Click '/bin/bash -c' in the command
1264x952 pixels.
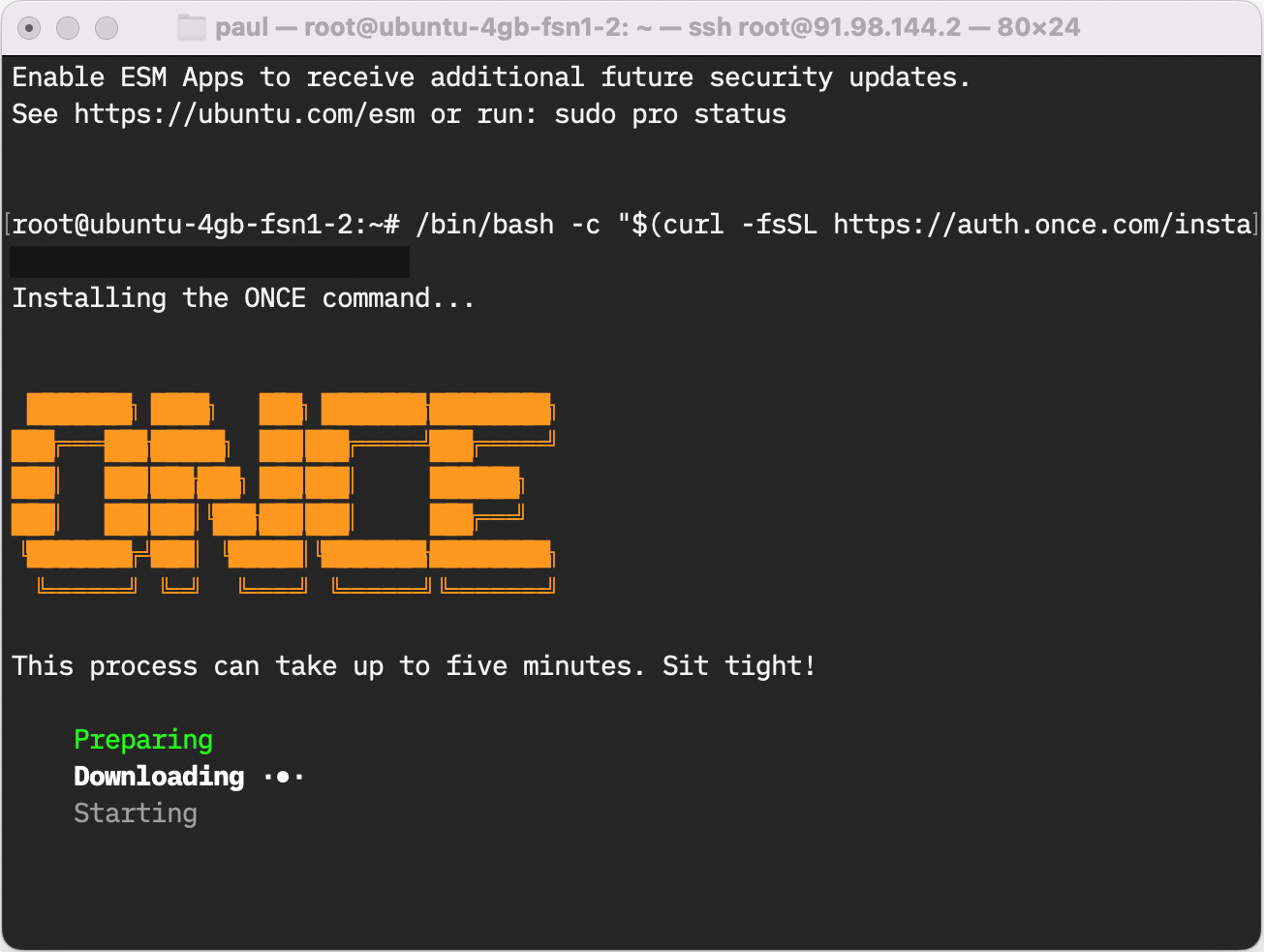[508, 225]
